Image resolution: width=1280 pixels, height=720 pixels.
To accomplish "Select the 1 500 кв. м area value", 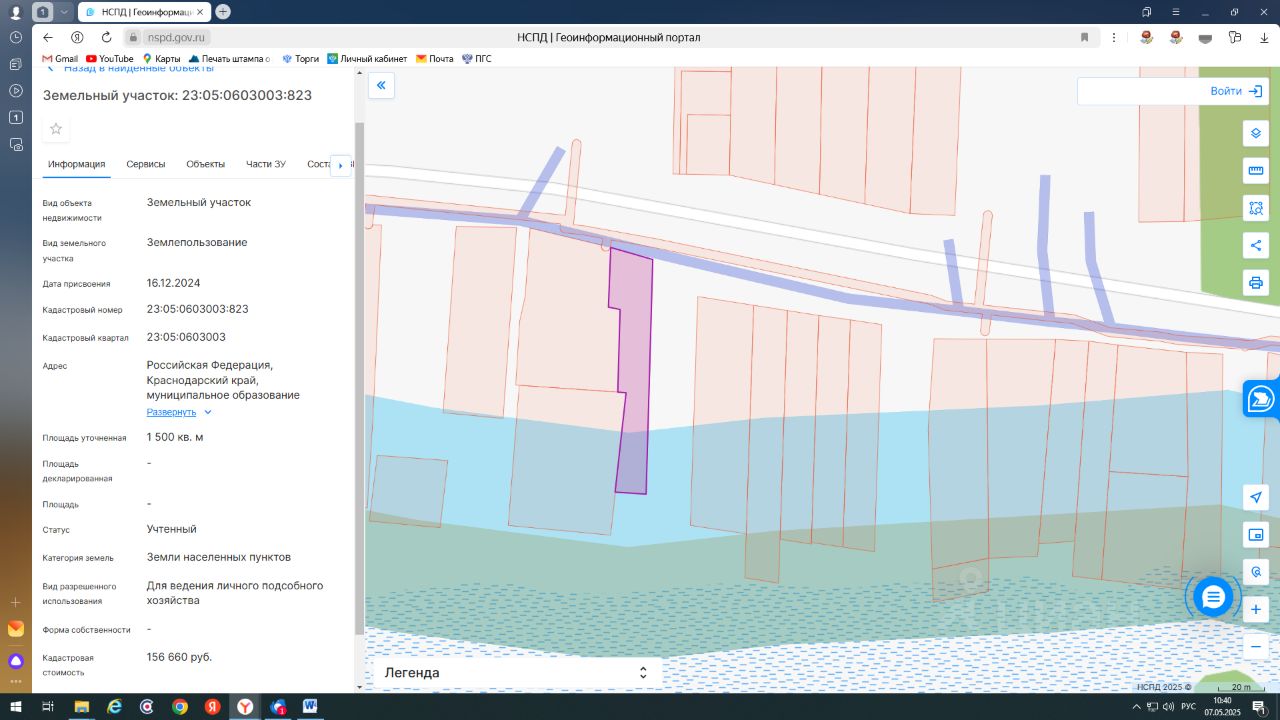I will pos(175,437).
